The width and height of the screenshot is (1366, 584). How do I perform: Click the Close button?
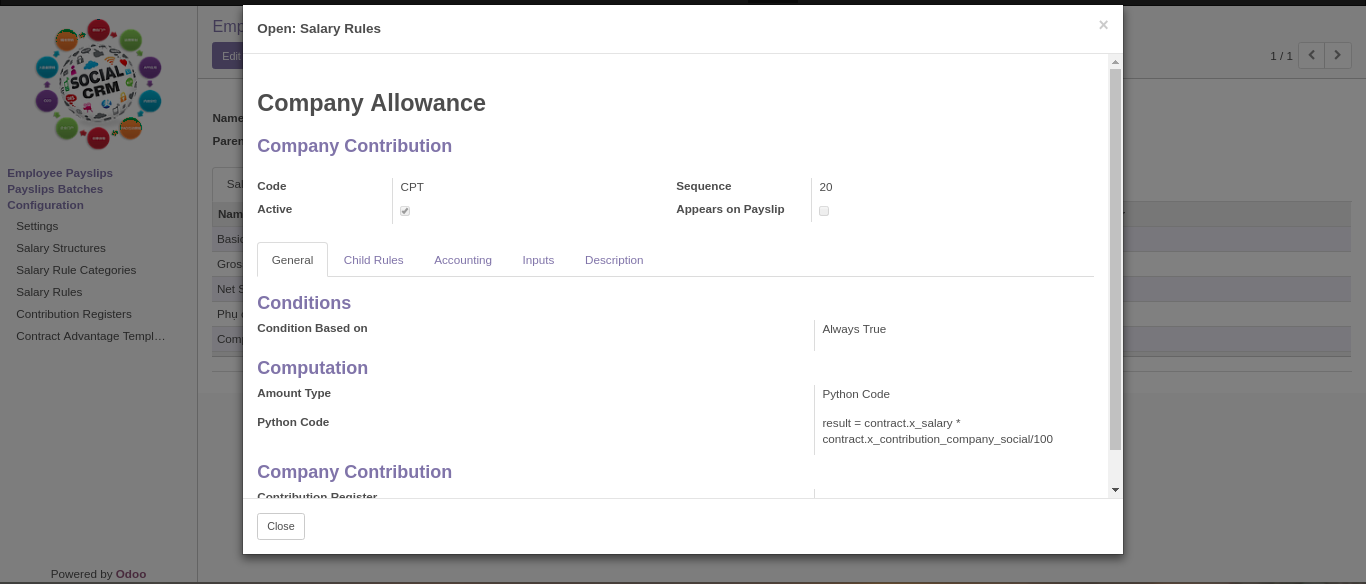pyautogui.click(x=280, y=526)
